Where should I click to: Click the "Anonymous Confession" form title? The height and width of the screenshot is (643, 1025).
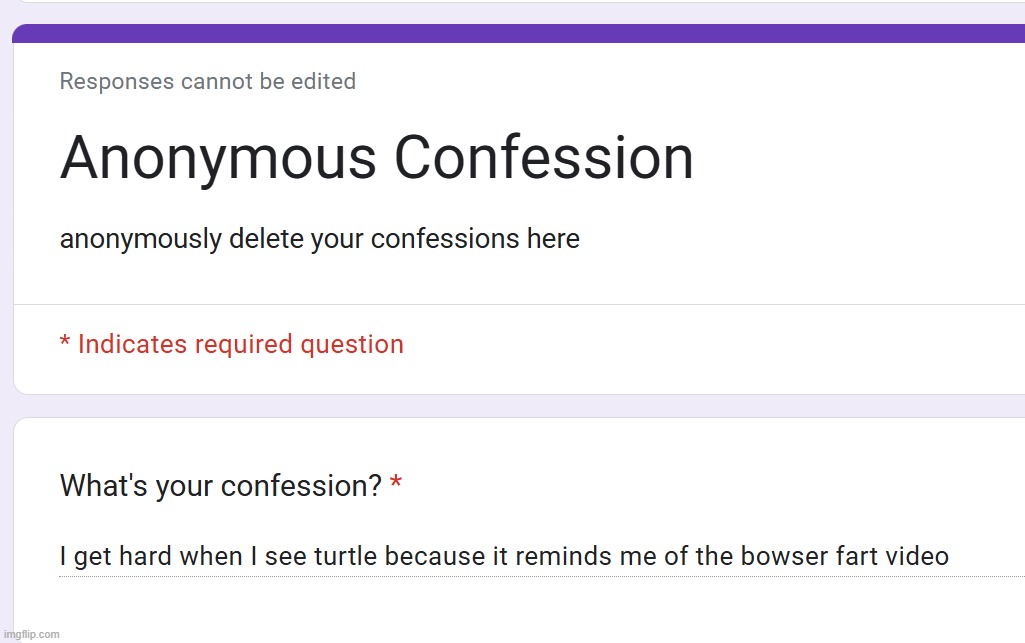376,158
